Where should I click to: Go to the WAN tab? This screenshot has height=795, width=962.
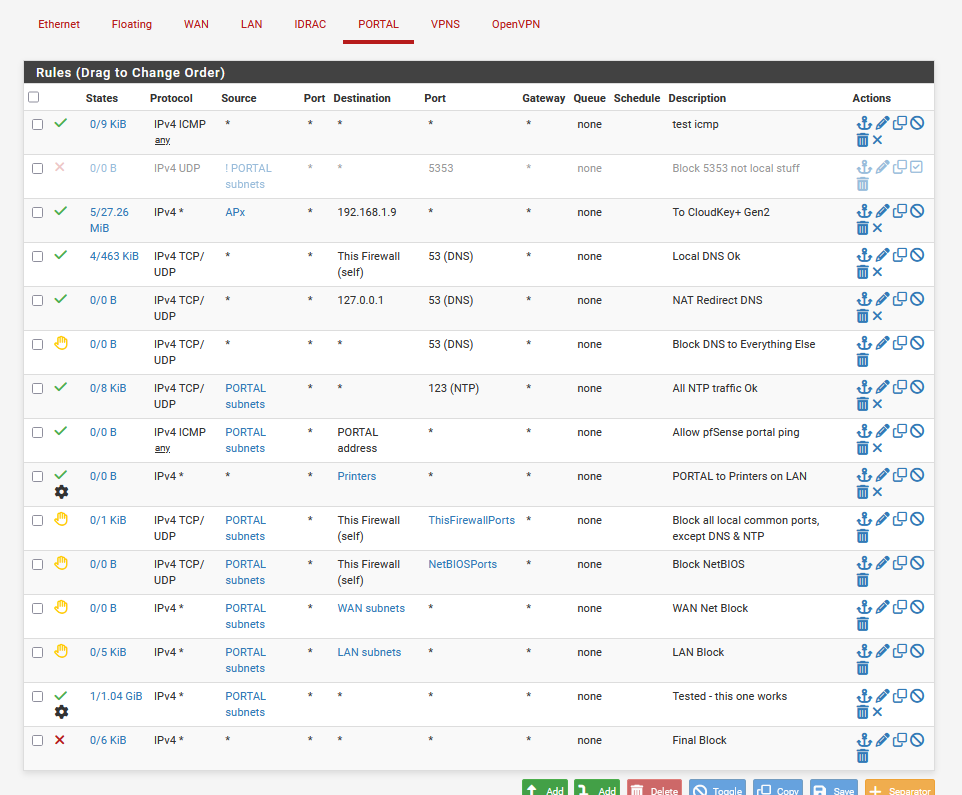tap(196, 24)
